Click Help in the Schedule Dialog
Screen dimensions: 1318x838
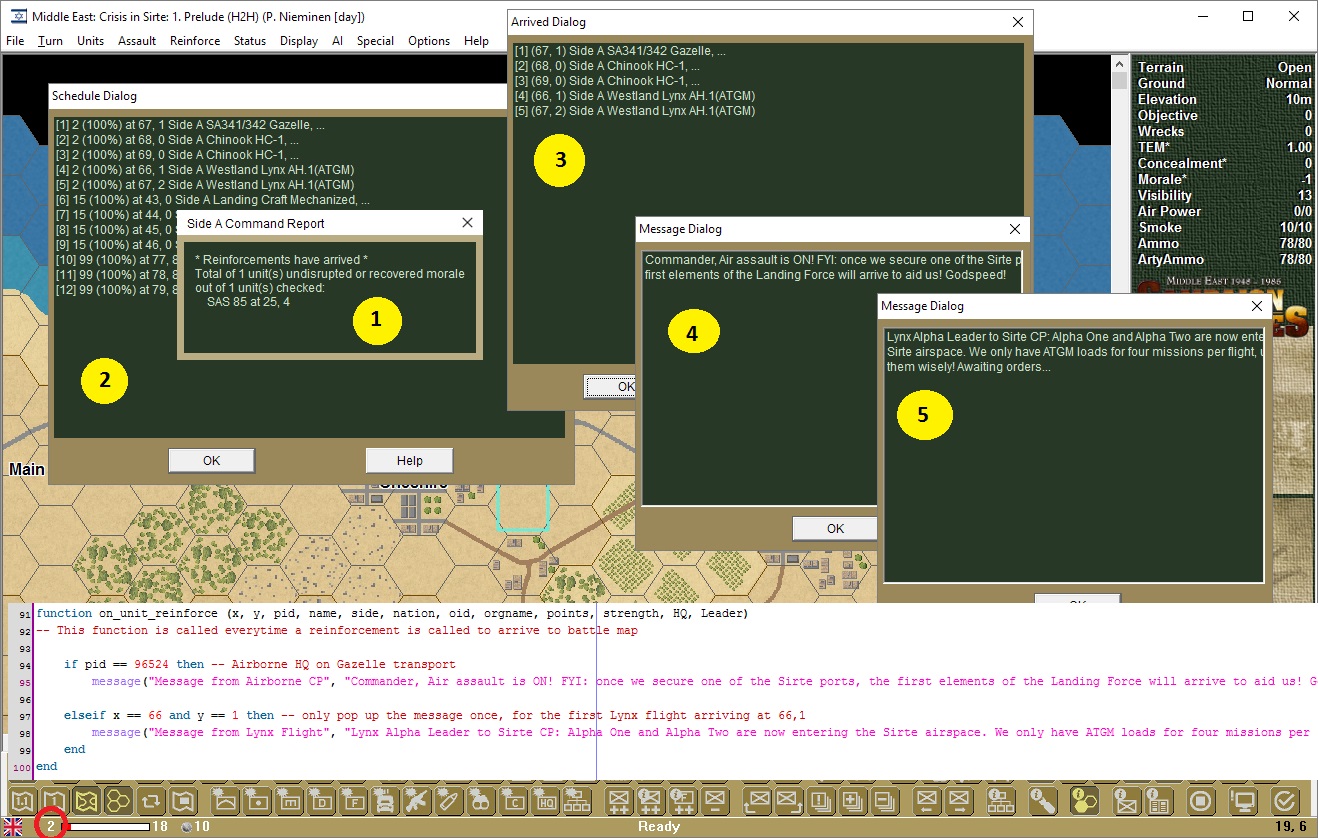409,460
